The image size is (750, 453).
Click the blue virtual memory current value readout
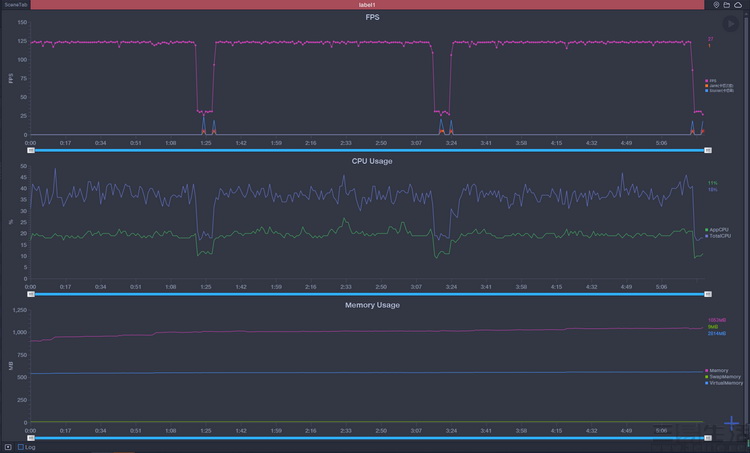coord(717,333)
